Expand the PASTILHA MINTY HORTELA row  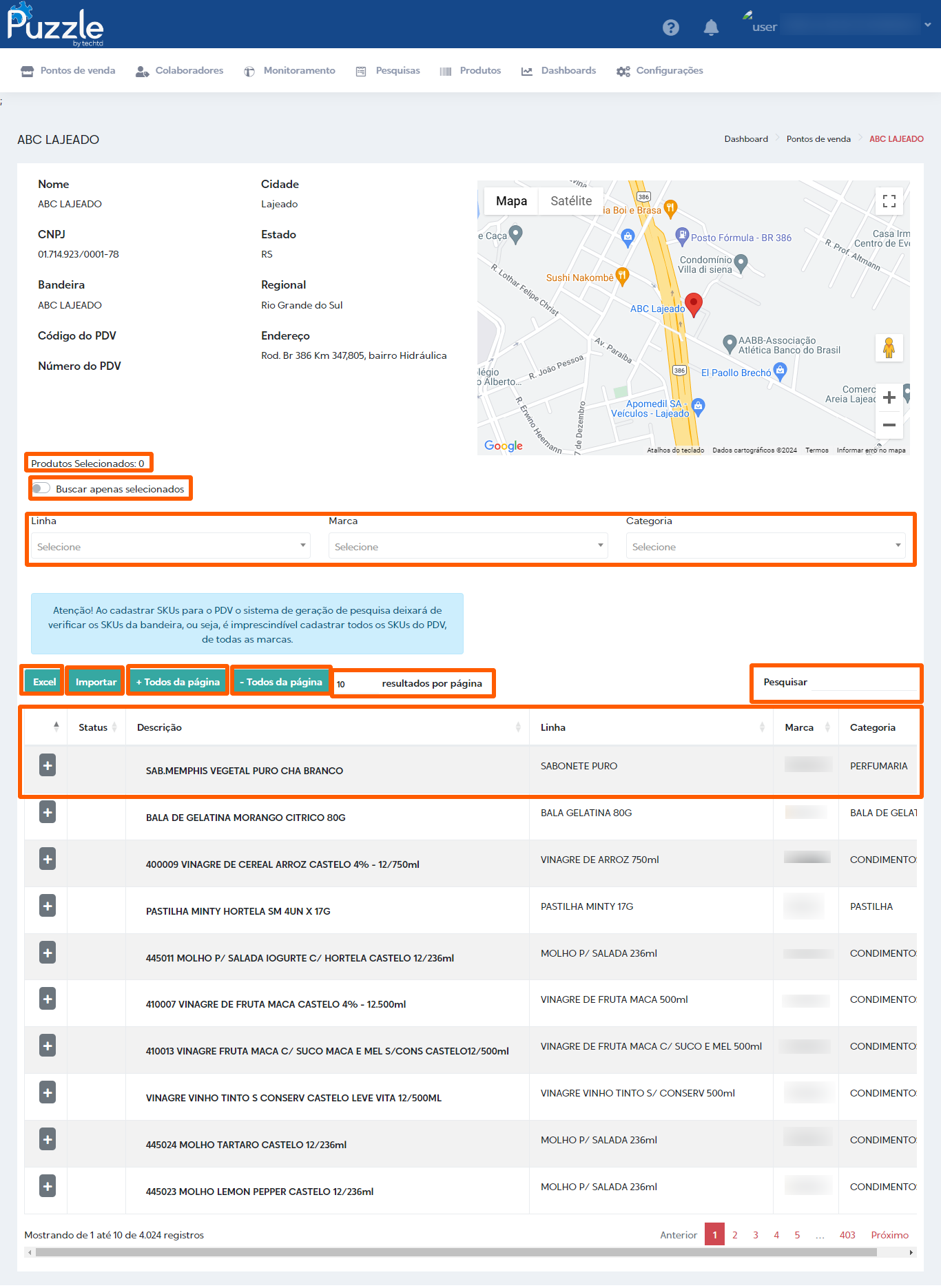tap(48, 906)
